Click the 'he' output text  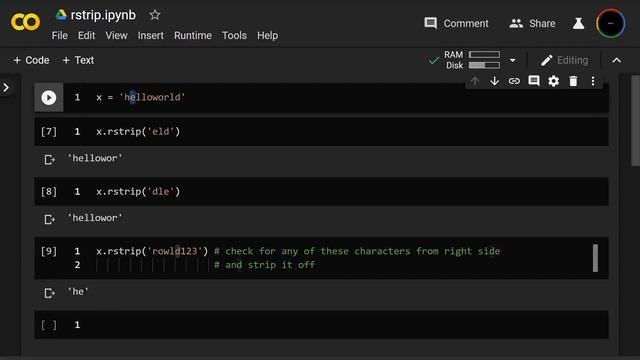coord(78,291)
